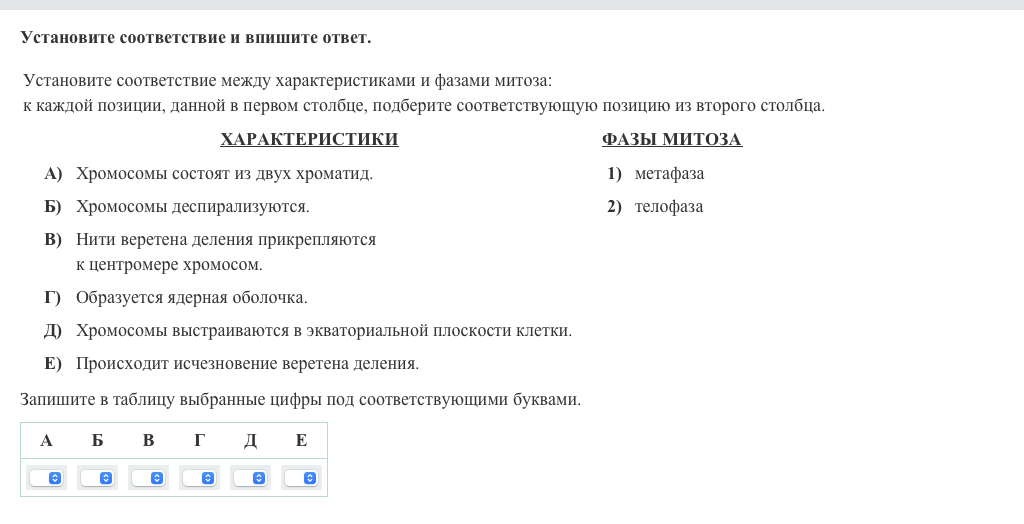Click statement 'Хромосомы деспирализуются'
This screenshot has width=1024, height=524.
192,207
